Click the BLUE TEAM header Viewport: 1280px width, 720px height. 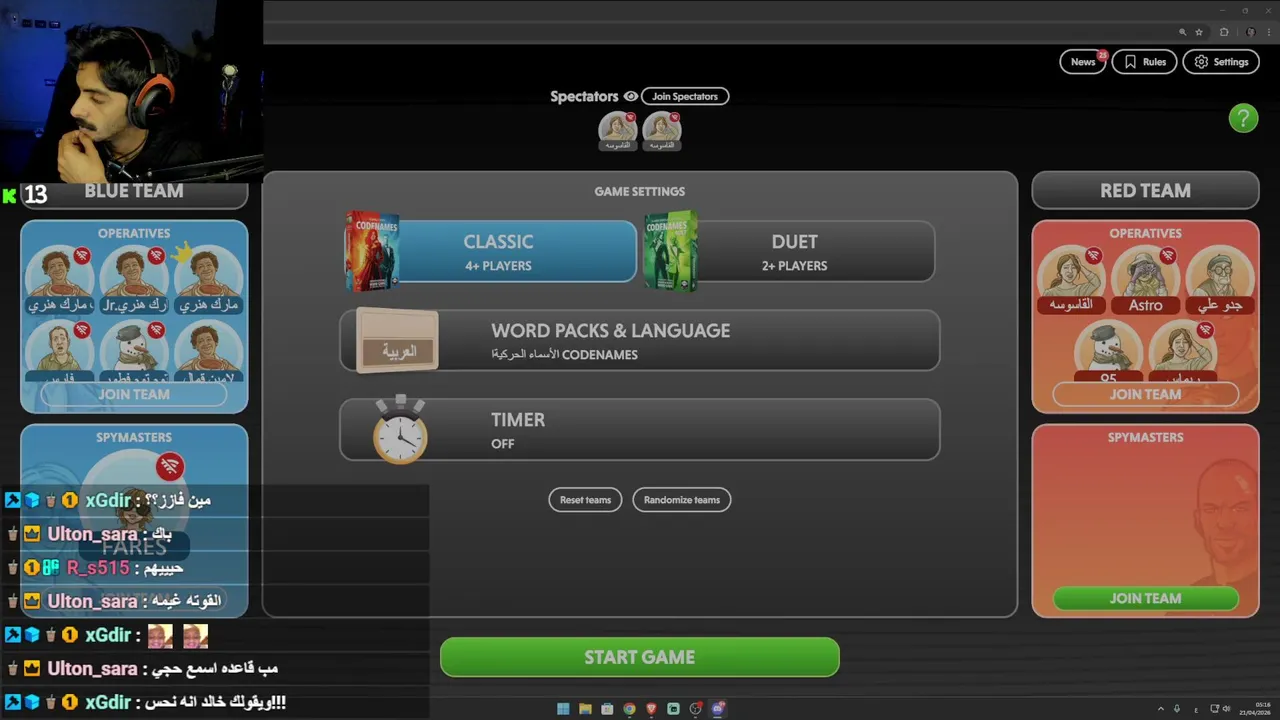click(x=134, y=191)
